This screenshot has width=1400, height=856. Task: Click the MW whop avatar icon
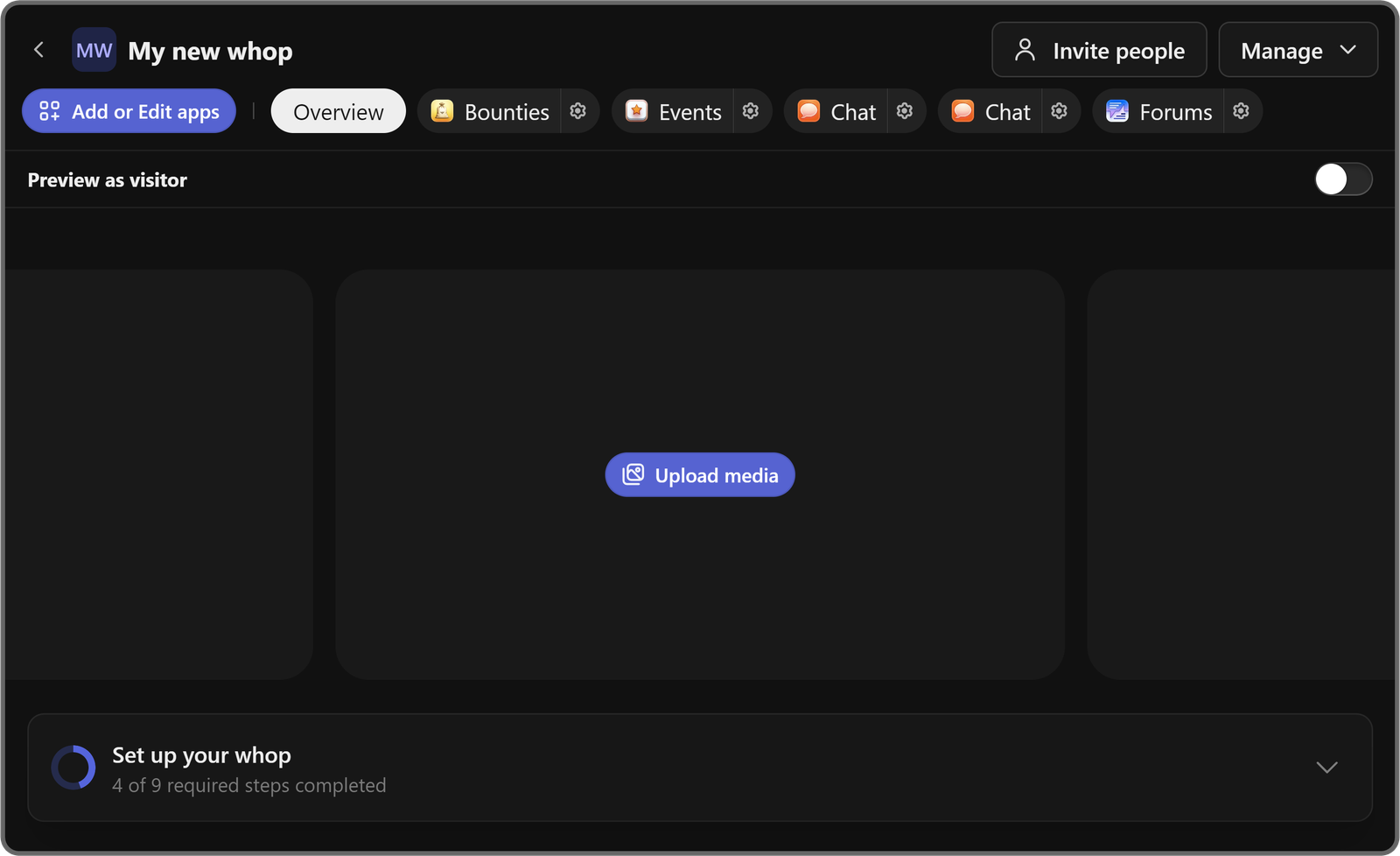pyautogui.click(x=94, y=49)
